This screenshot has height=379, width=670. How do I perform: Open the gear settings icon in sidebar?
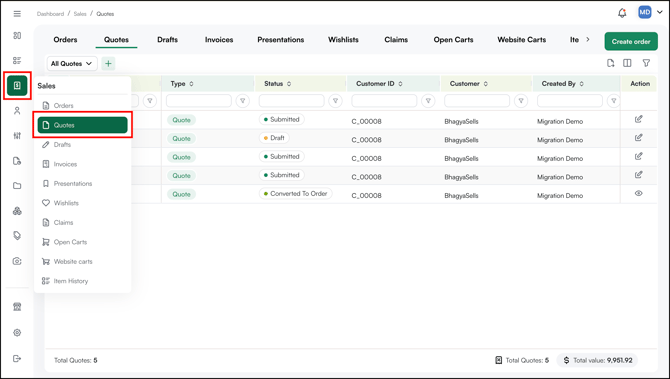[x=17, y=332]
